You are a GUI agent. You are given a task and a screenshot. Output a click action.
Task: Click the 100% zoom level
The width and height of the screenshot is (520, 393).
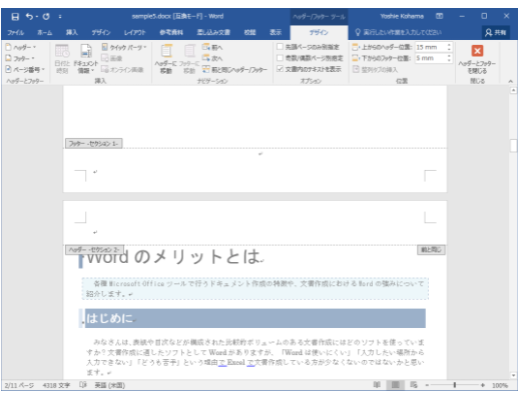tap(500, 385)
